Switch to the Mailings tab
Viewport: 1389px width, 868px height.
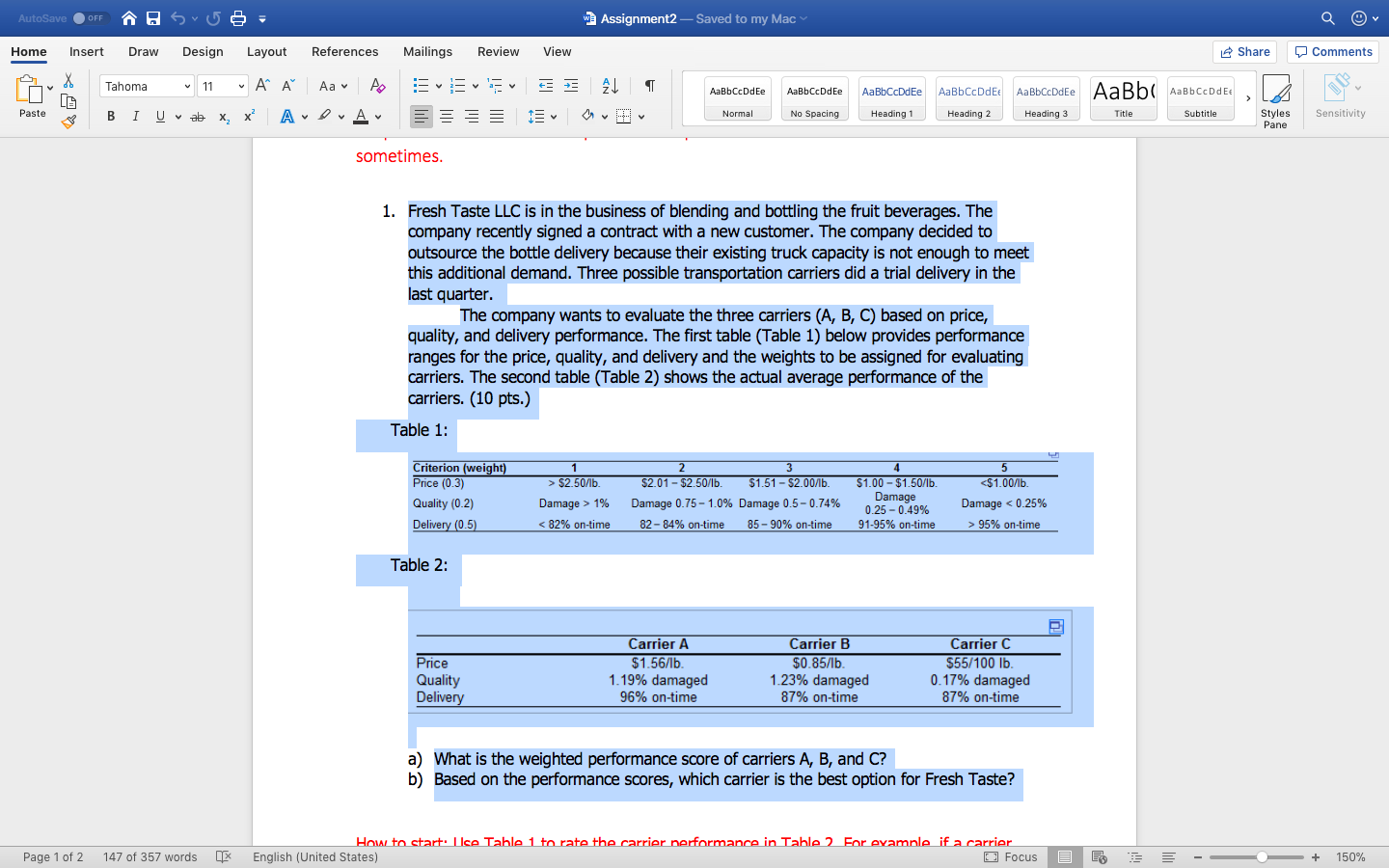pos(427,52)
